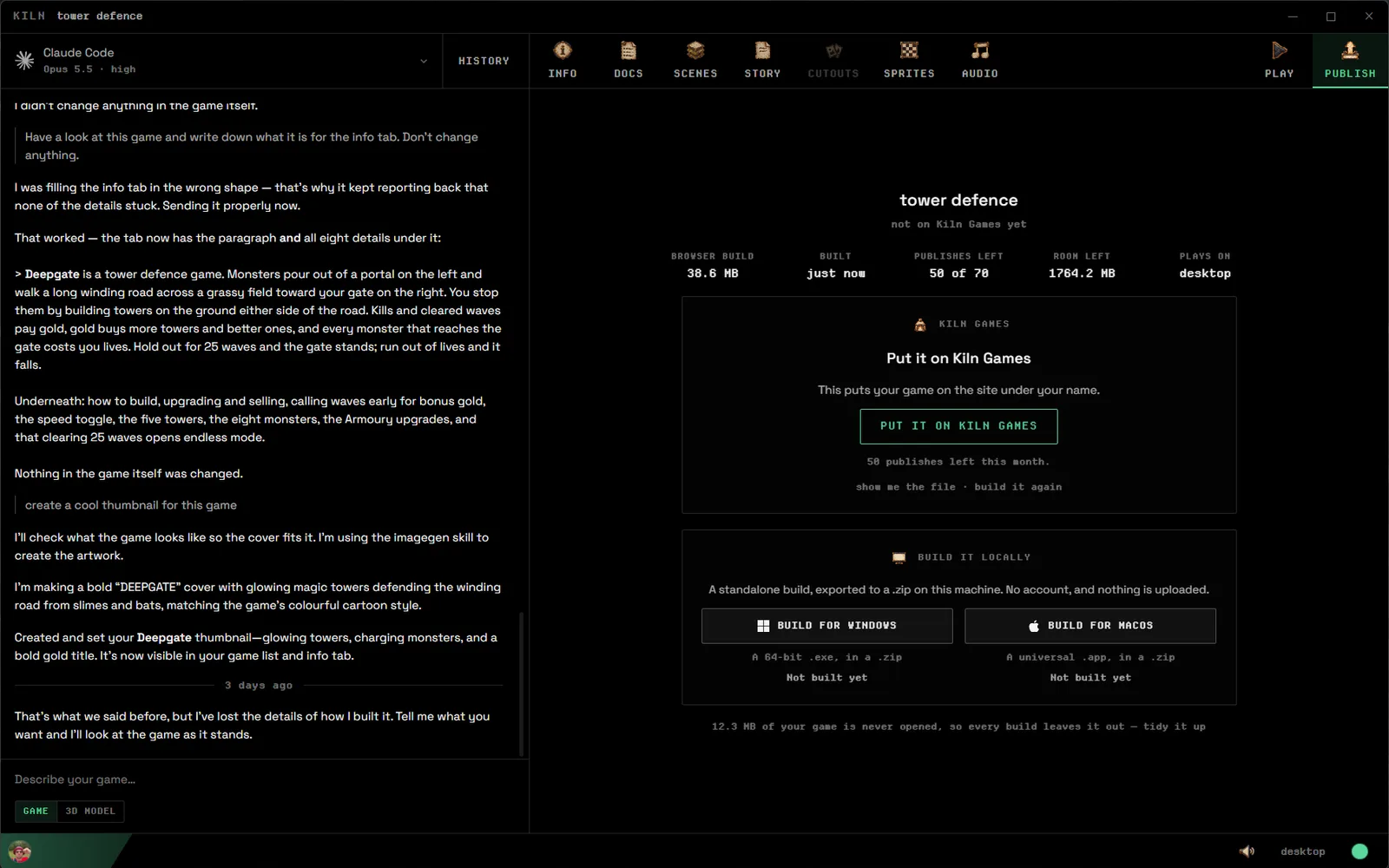Image resolution: width=1389 pixels, height=868 pixels.
Task: Click BUILD FOR WINDOWS button
Action: pyautogui.click(x=826, y=626)
